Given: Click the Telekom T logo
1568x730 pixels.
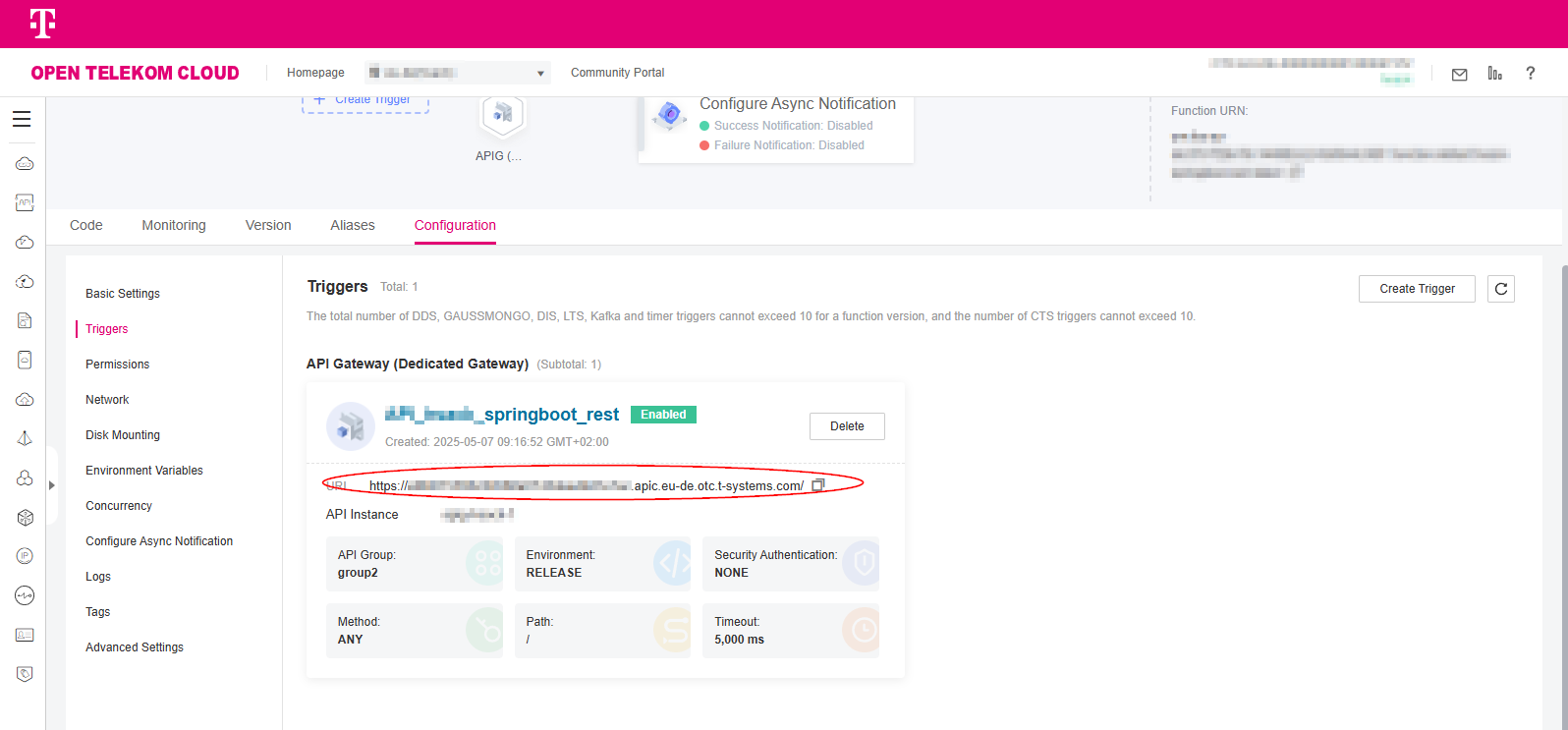Looking at the screenshot, I should click(42, 24).
